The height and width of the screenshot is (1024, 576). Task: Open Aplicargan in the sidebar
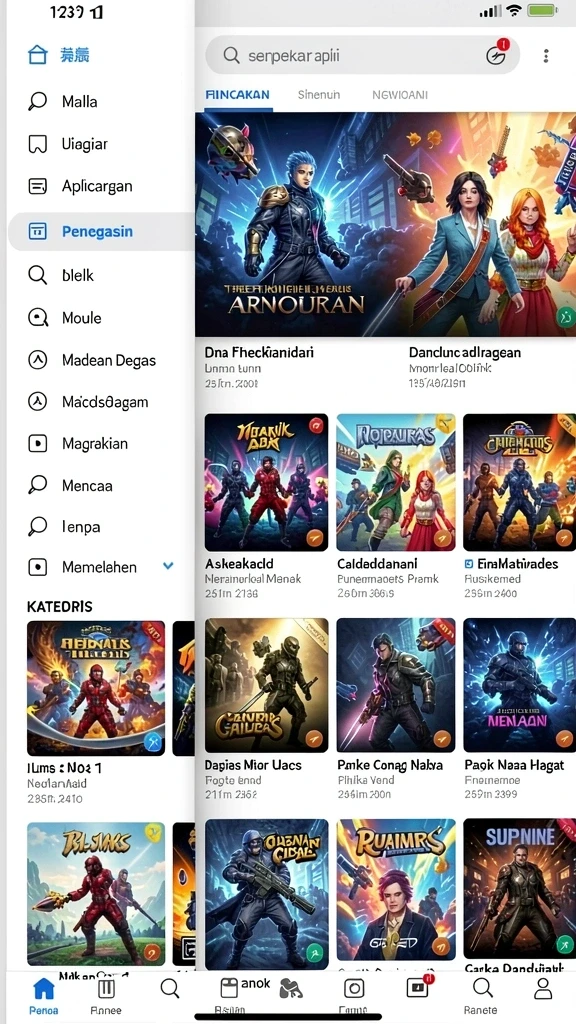97,186
